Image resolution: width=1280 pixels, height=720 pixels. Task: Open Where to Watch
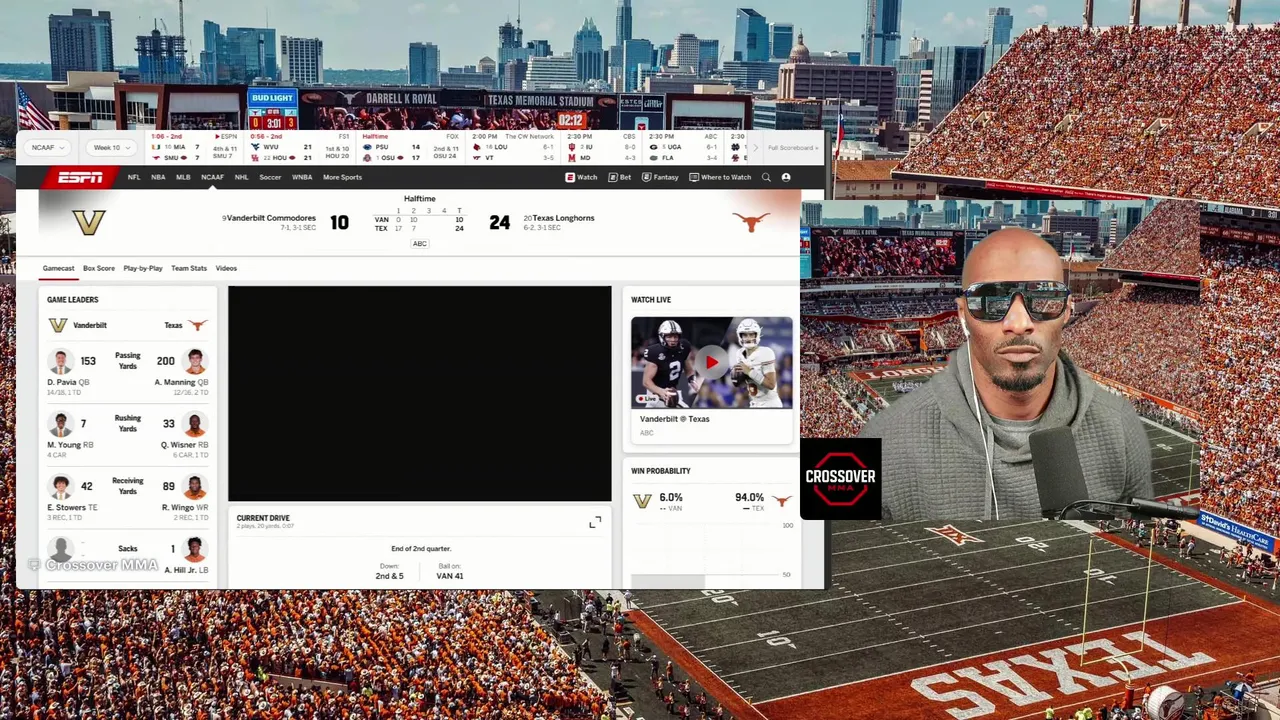(720, 177)
